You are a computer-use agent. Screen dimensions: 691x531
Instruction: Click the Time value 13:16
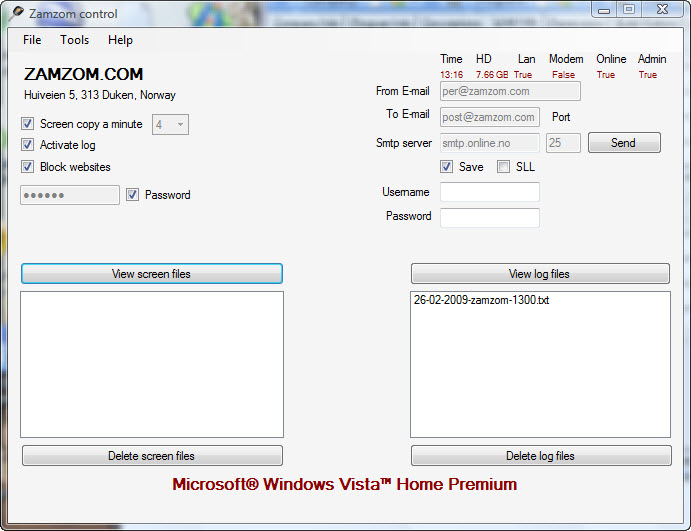coord(452,75)
